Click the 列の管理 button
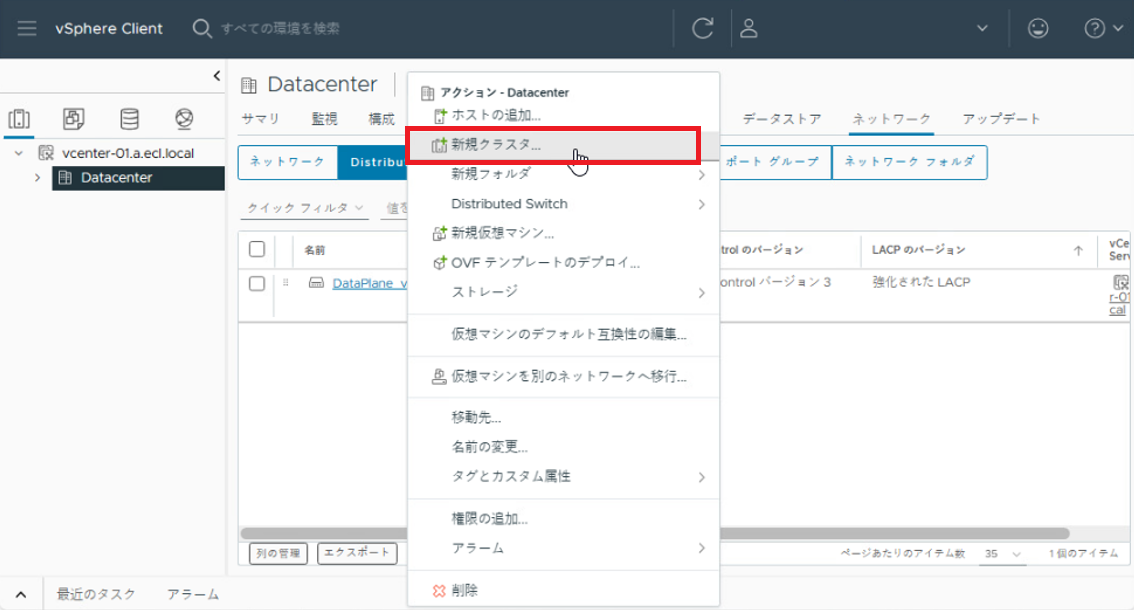1134x610 pixels. [x=277, y=553]
